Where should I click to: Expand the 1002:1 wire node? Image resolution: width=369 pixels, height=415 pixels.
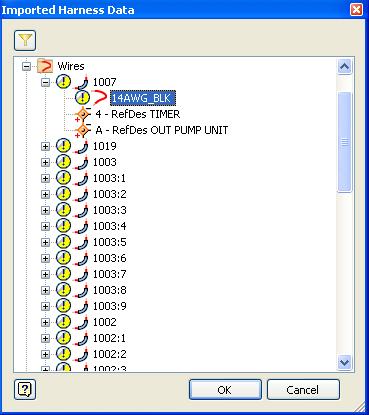pyautogui.click(x=45, y=338)
